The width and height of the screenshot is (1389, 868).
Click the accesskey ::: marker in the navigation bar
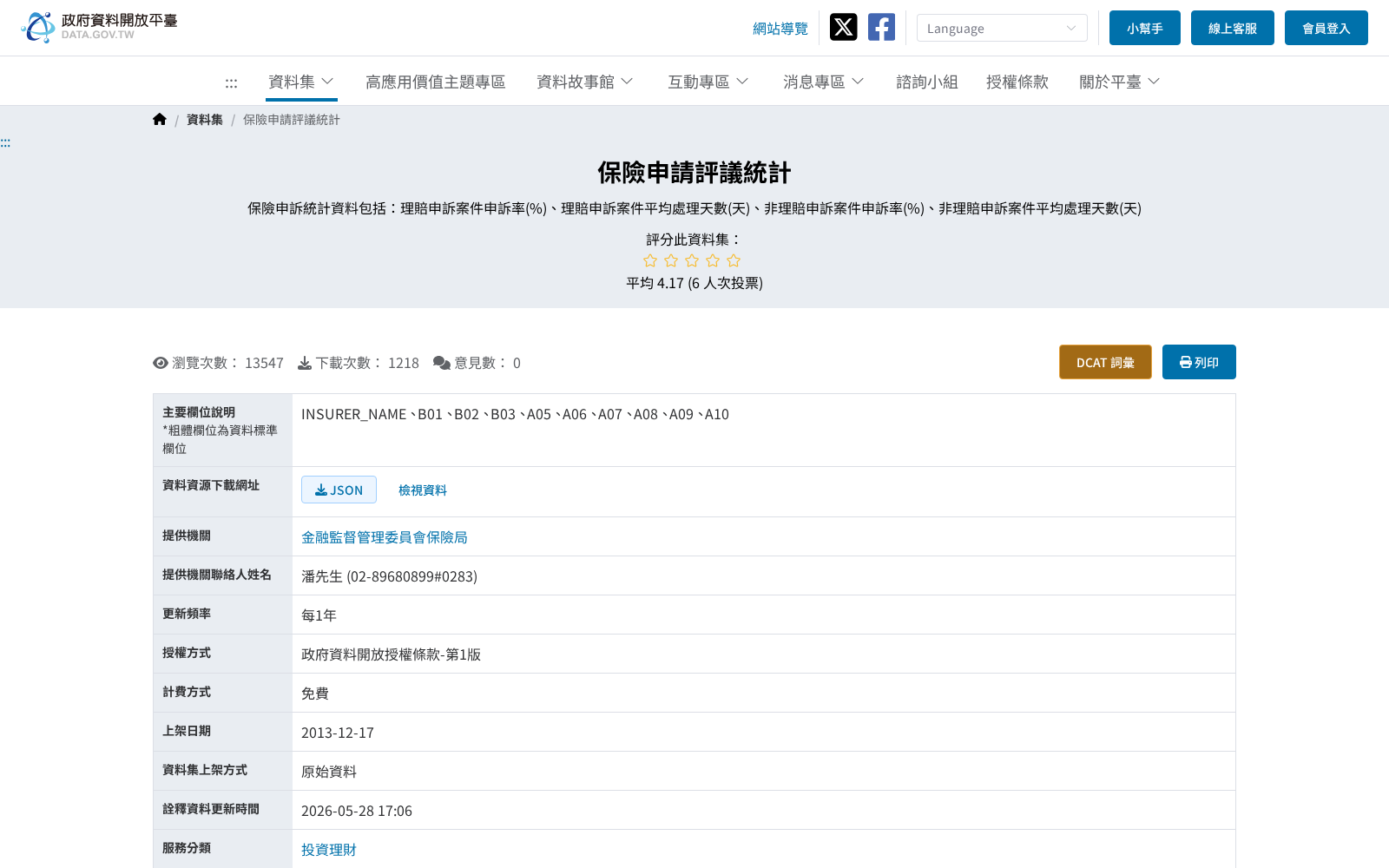point(231,83)
